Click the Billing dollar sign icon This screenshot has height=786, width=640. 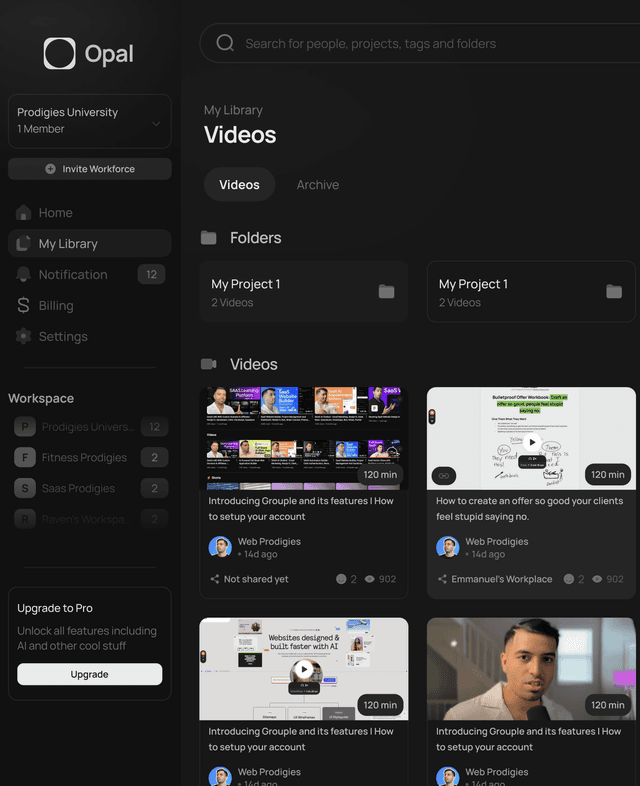(x=23, y=305)
